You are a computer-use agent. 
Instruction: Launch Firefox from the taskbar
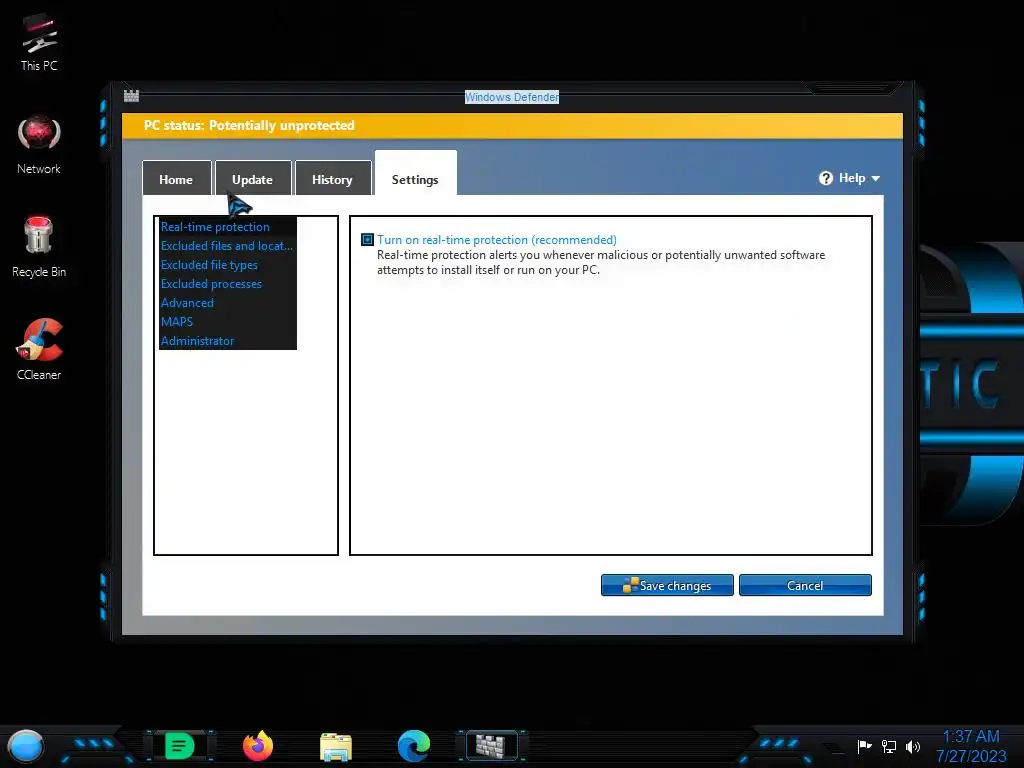tap(258, 746)
